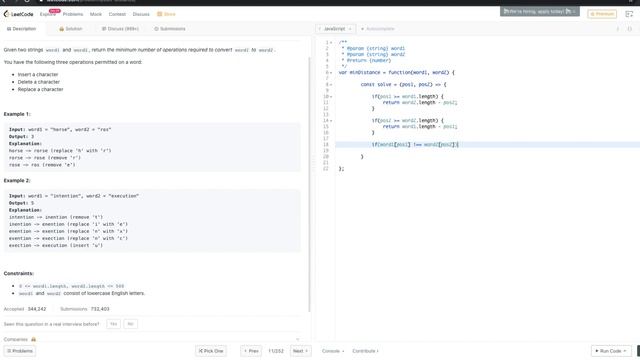
Task: Click 'Insert a character' bullet text
Action: [x=38, y=75]
